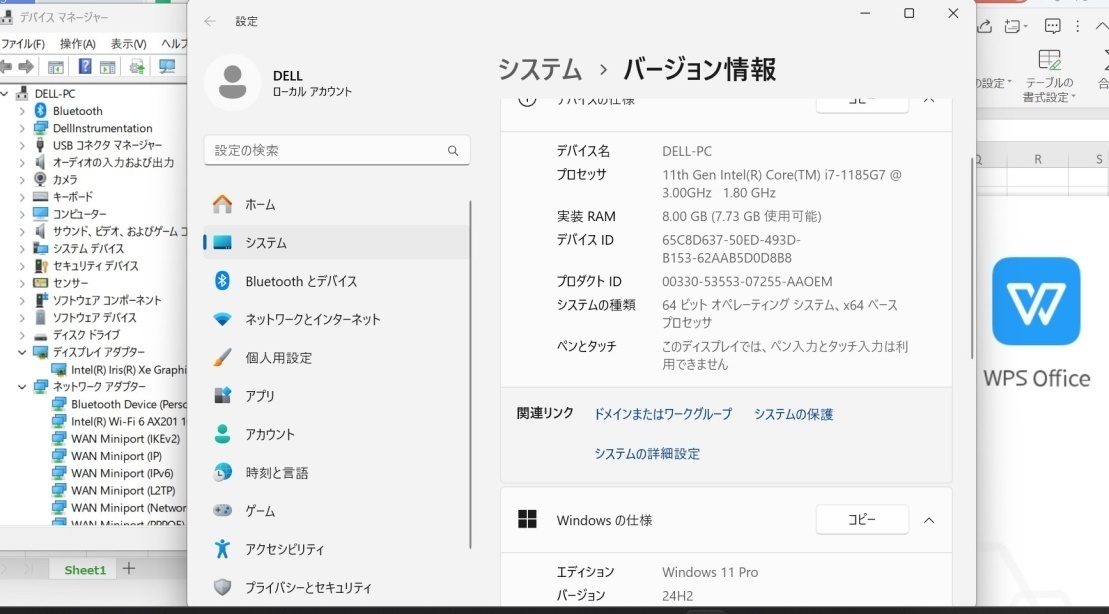This screenshot has width=1109, height=614.
Task: Focus the 設定の検索 search box
Action: (x=337, y=150)
